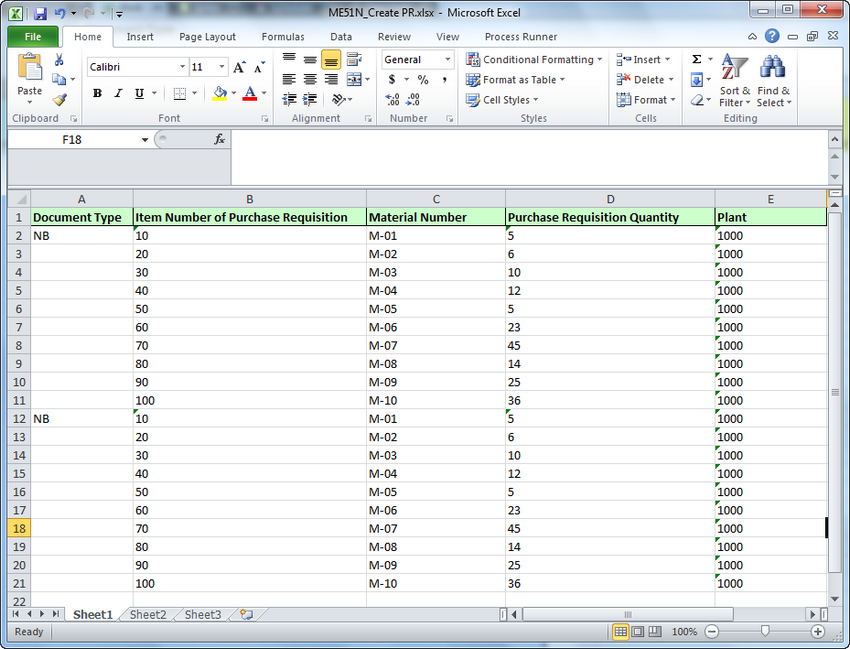Open the Page Layout ribbon tab

pos(206,37)
